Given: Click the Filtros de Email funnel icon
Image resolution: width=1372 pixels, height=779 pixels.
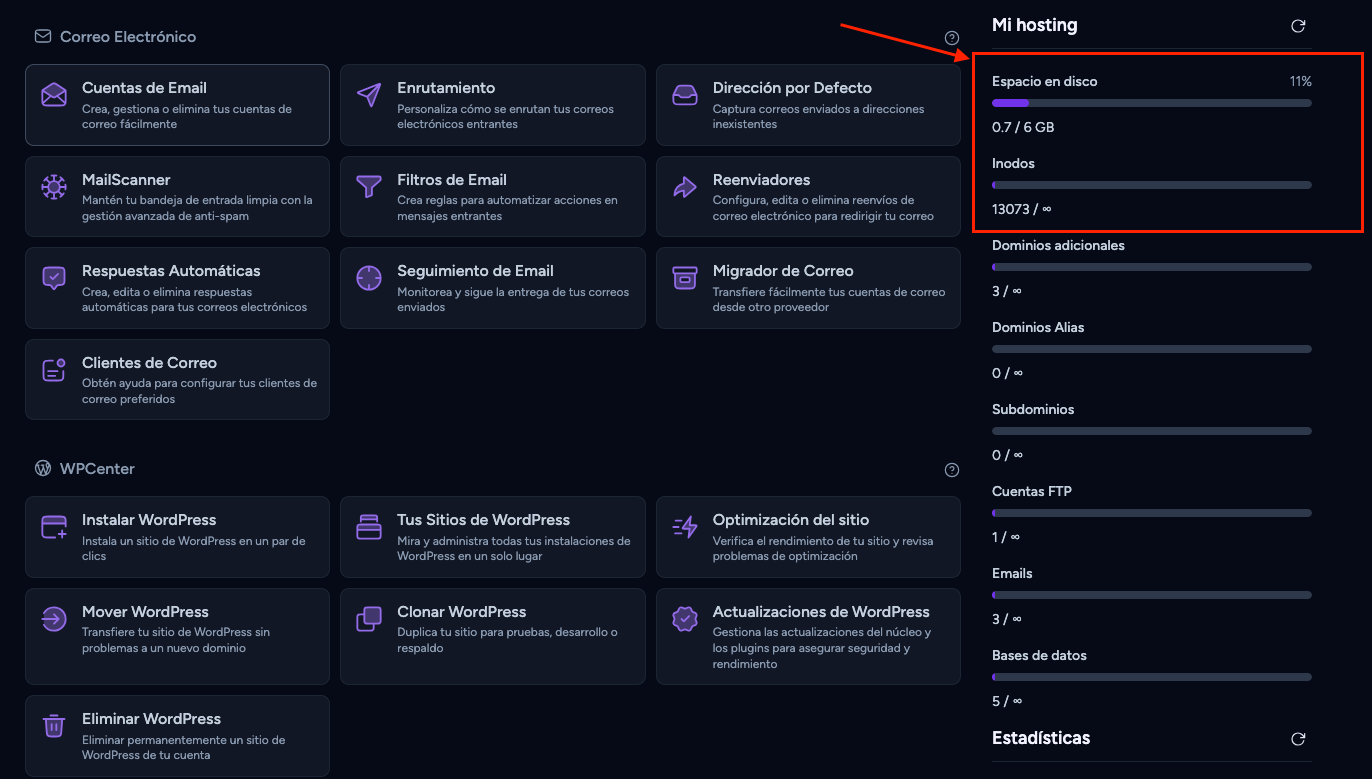Looking at the screenshot, I should click(369, 187).
